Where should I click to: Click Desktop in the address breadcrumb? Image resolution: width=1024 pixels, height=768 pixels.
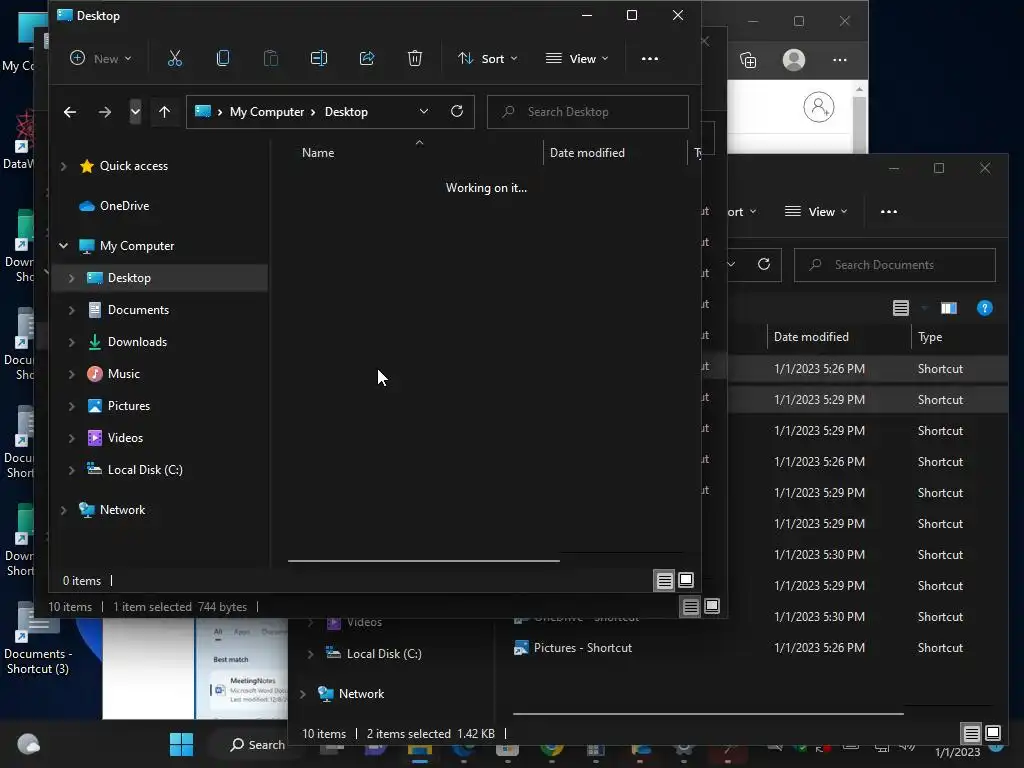346,112
